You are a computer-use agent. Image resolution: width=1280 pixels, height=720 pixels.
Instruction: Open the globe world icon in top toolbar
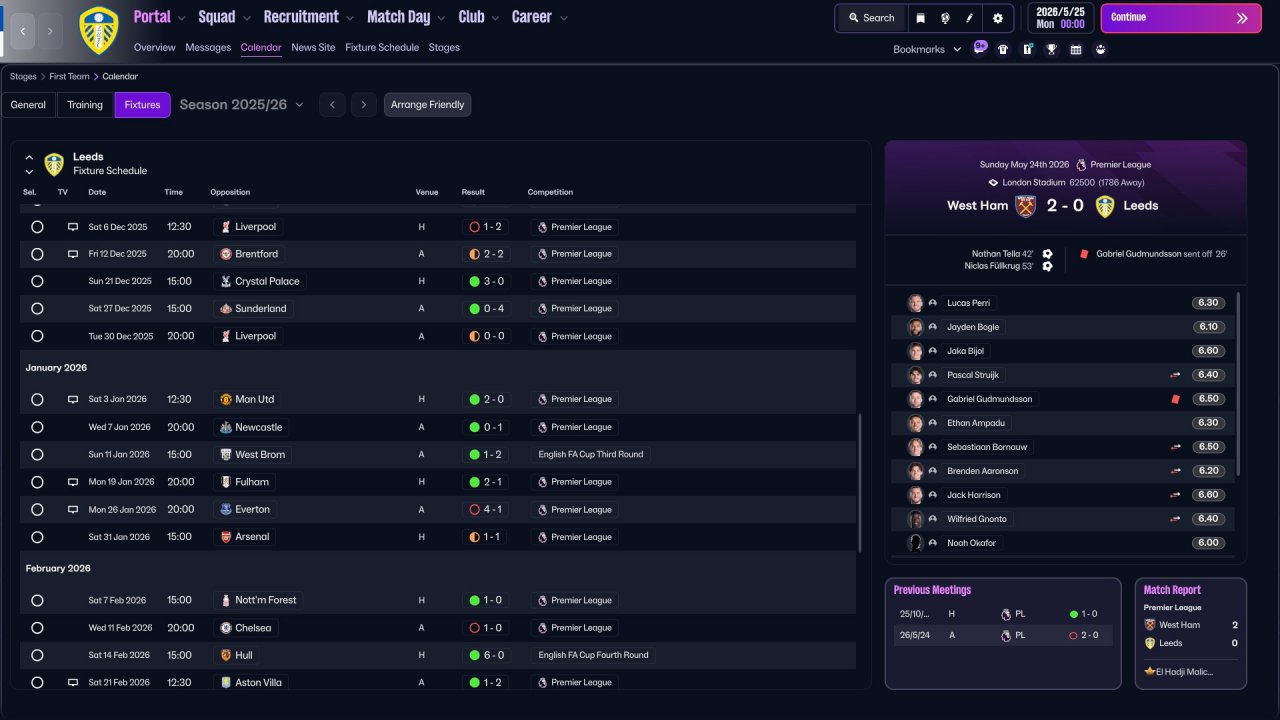coord(945,18)
